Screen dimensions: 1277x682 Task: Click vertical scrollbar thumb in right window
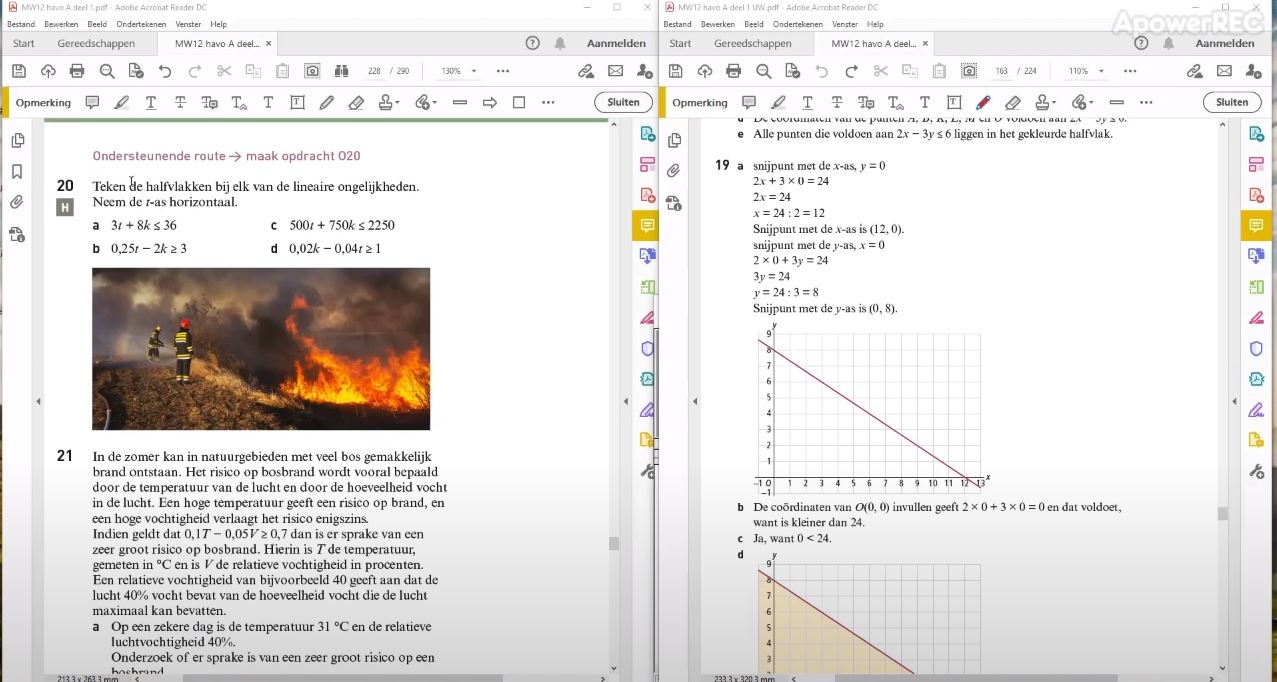click(x=1222, y=514)
